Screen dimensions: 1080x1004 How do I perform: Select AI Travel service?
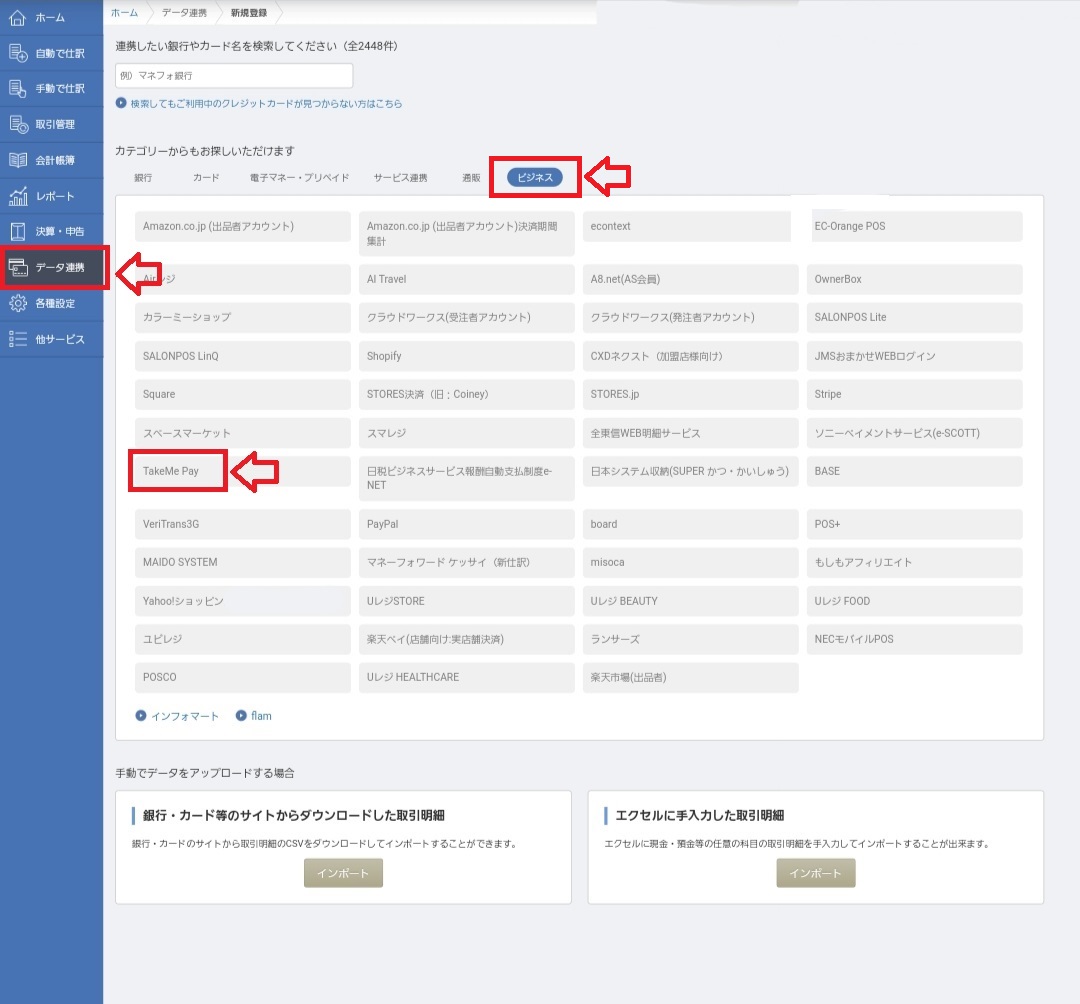pyautogui.click(x=466, y=280)
